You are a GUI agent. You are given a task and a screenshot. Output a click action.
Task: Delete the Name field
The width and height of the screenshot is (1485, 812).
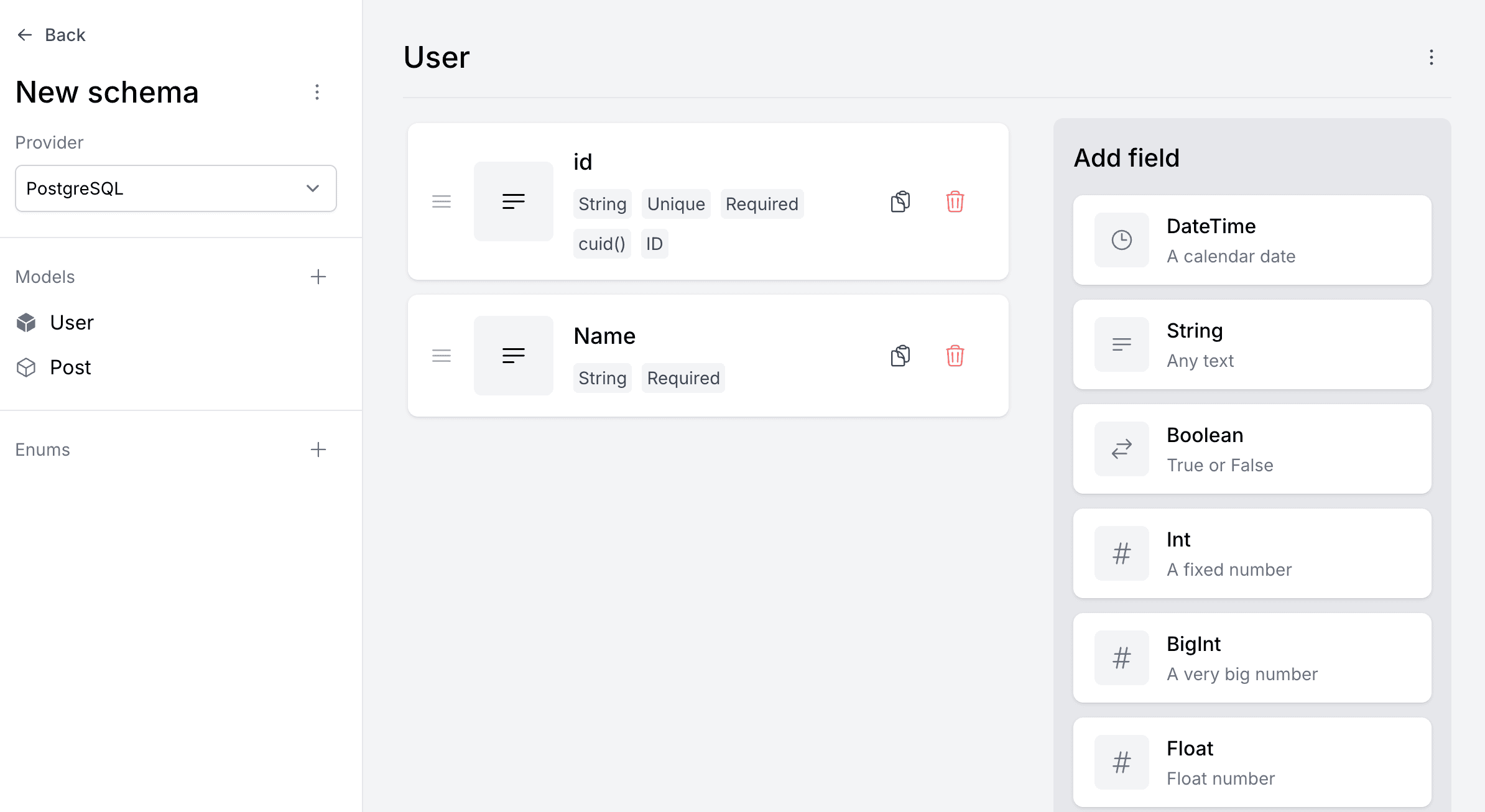tap(956, 356)
